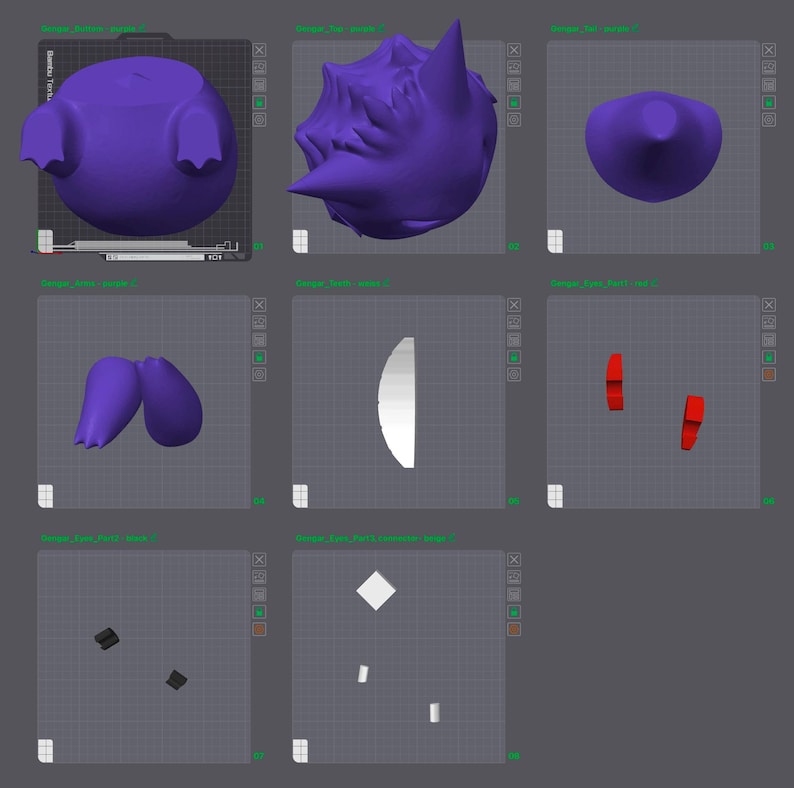Edit Gengar_Eyes_Part3 connector plate name with pencil icon
The width and height of the screenshot is (794, 788).
452,537
